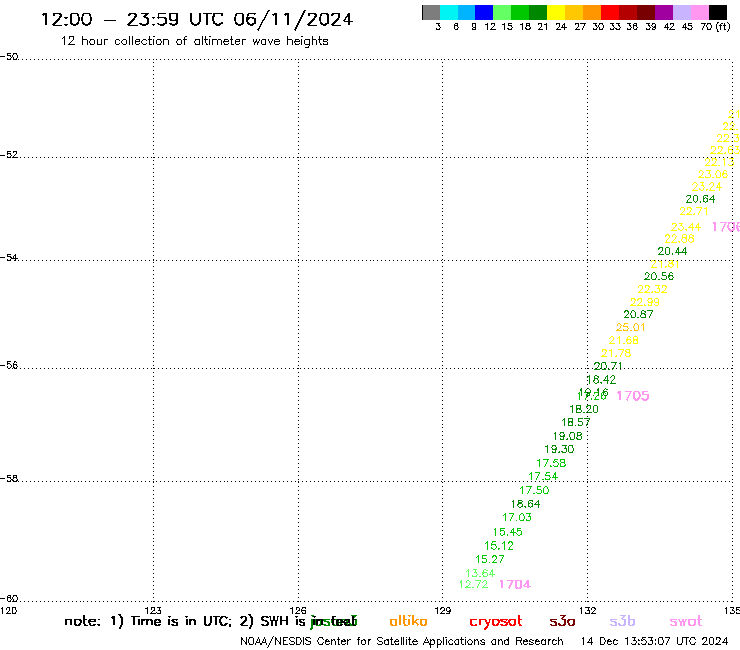740x650 pixels.
Task: Click the pink swot satellite label
Action: point(686,621)
